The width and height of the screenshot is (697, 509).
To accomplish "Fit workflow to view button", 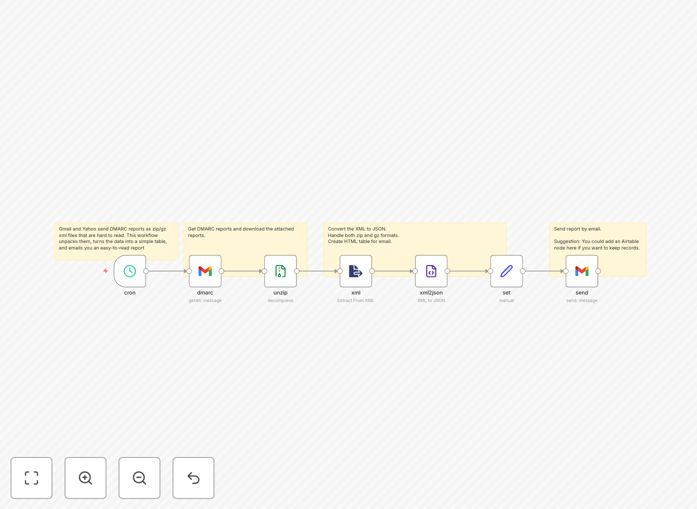I will (32, 478).
